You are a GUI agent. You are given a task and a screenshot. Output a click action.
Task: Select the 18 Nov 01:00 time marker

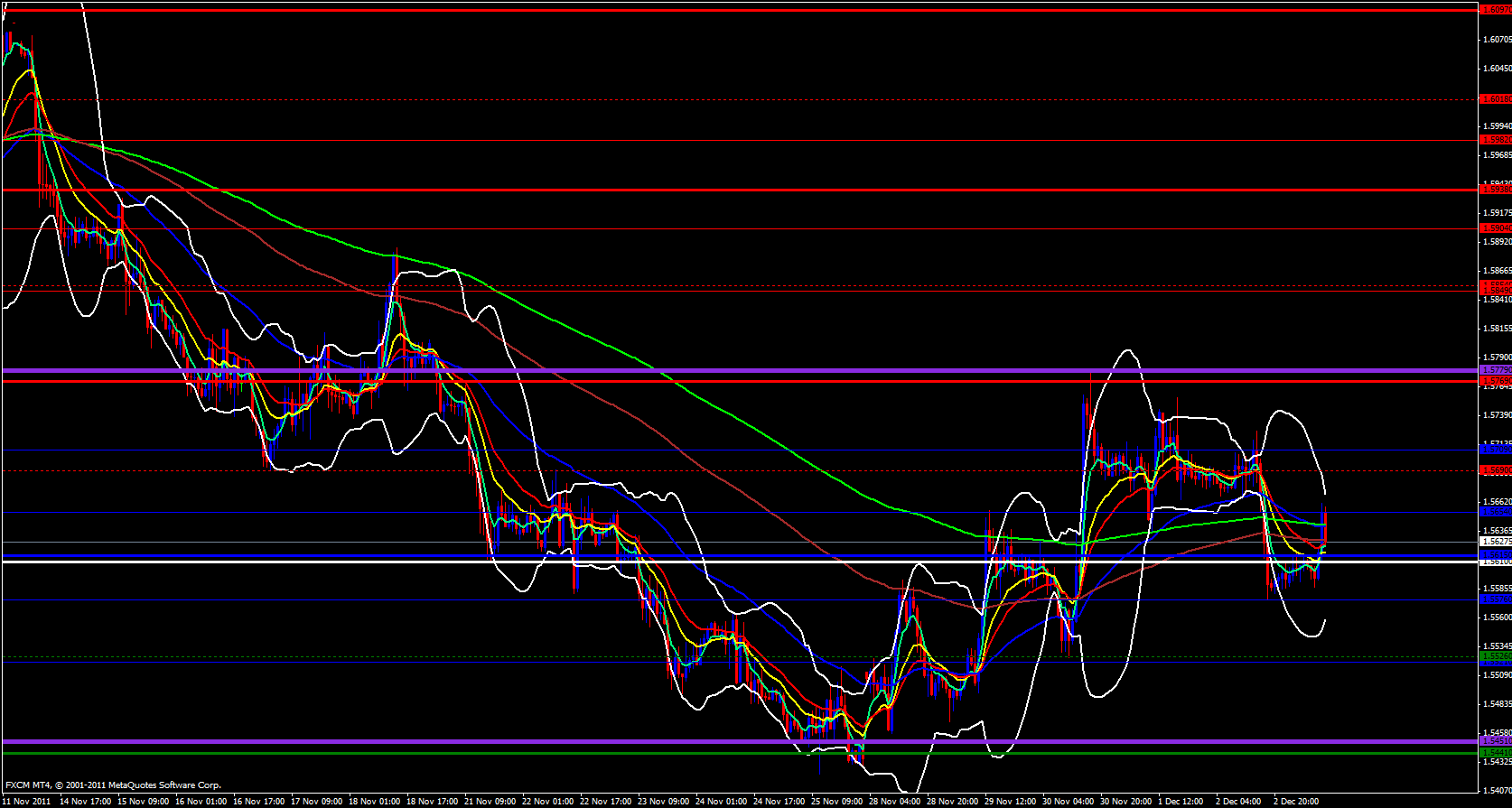(x=374, y=801)
